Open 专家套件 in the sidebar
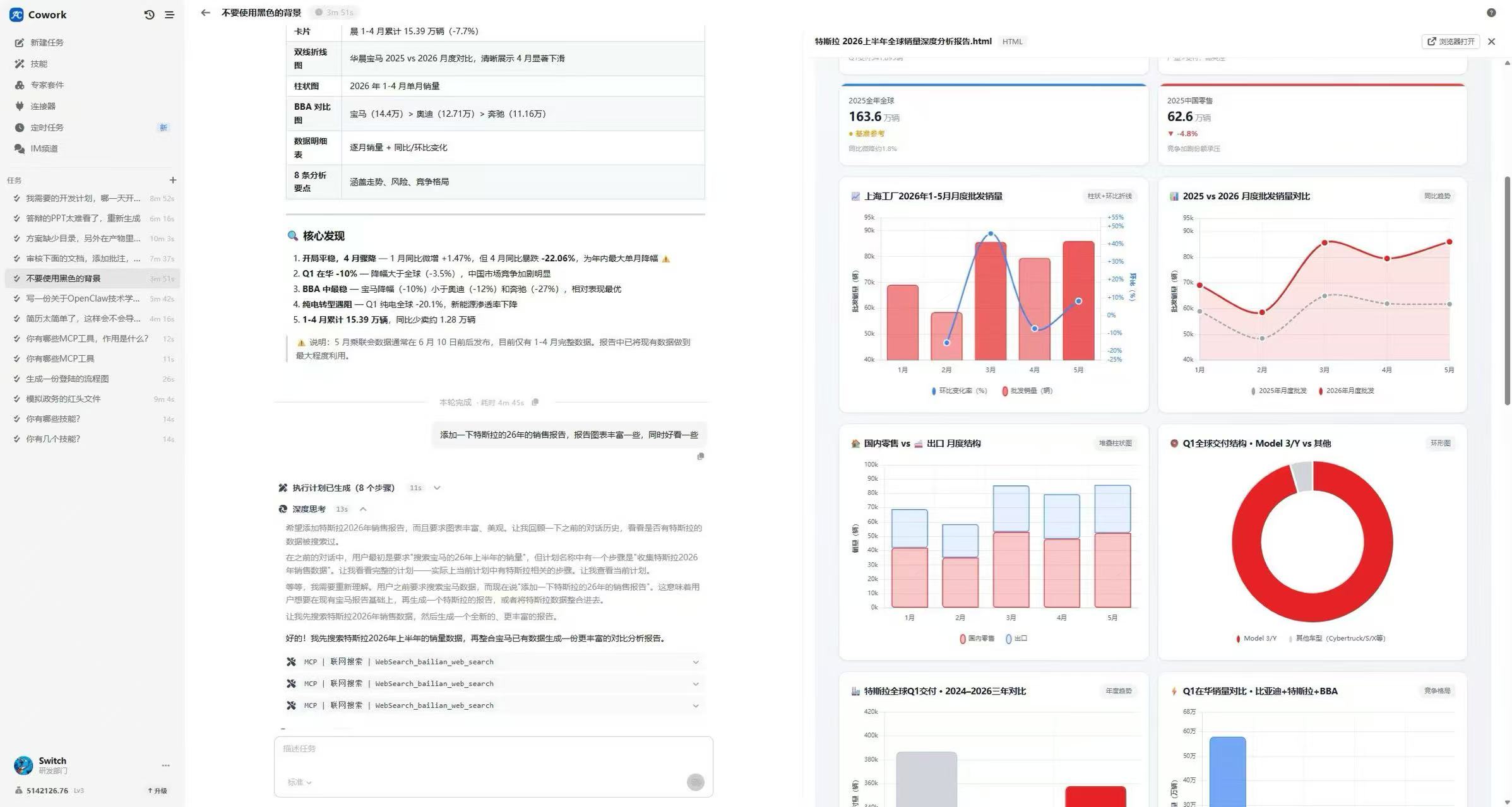Viewport: 1512px width, 807px height. [x=92, y=85]
